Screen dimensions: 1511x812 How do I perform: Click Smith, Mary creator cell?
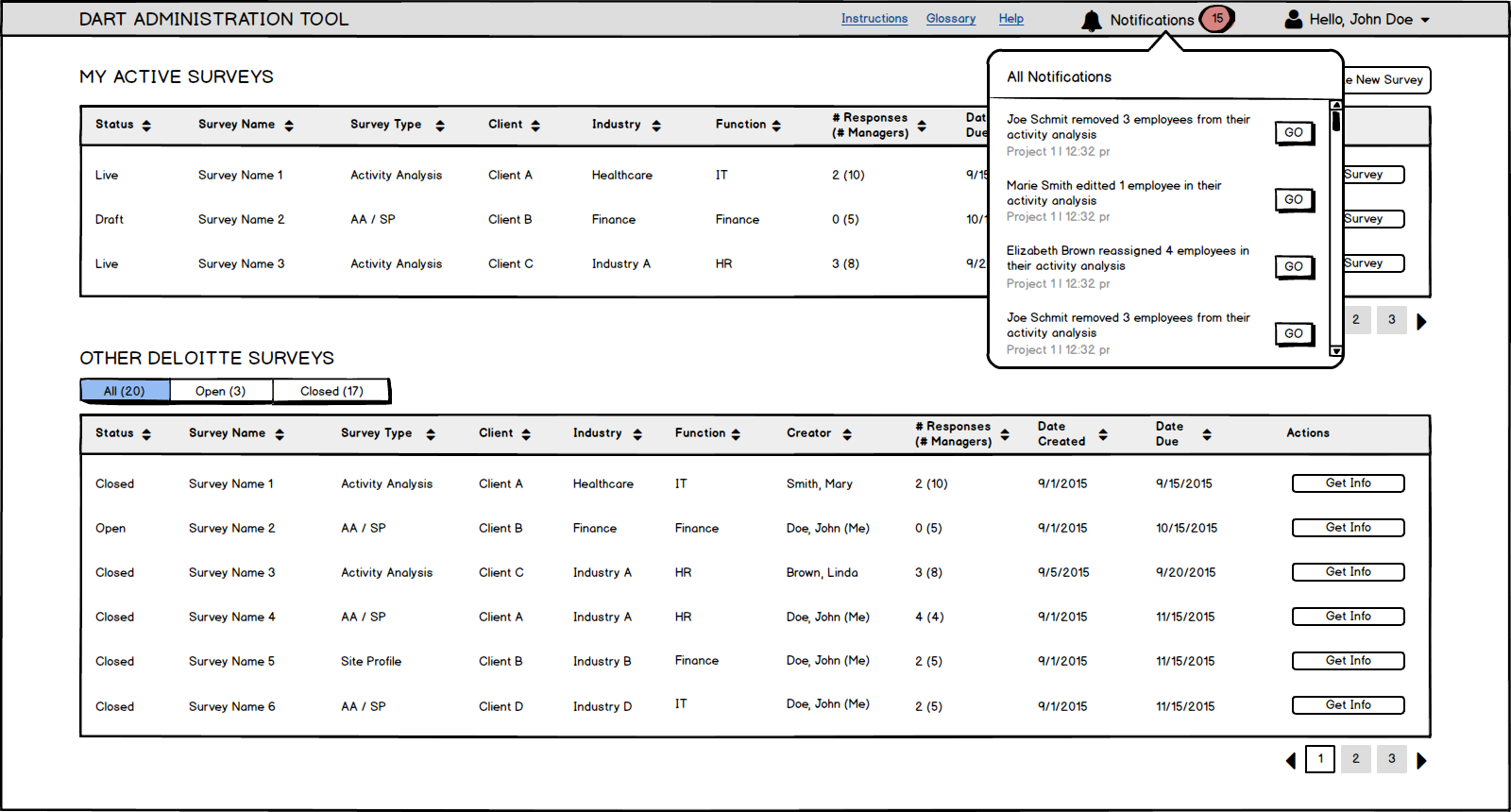pos(819,484)
